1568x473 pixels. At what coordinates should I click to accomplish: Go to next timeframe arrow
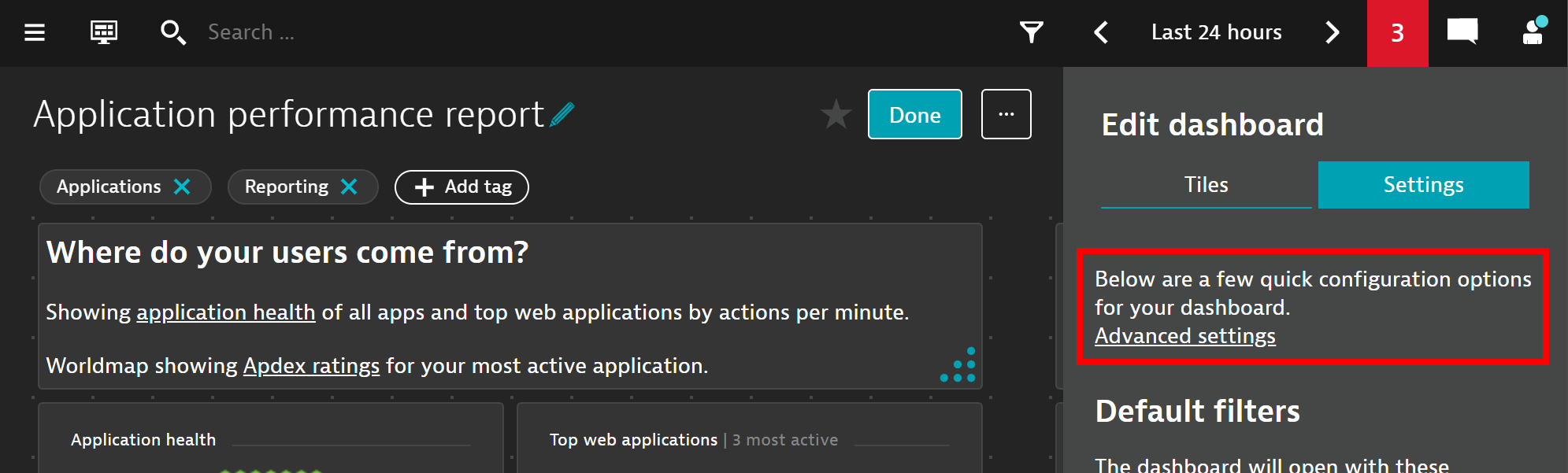(1332, 32)
